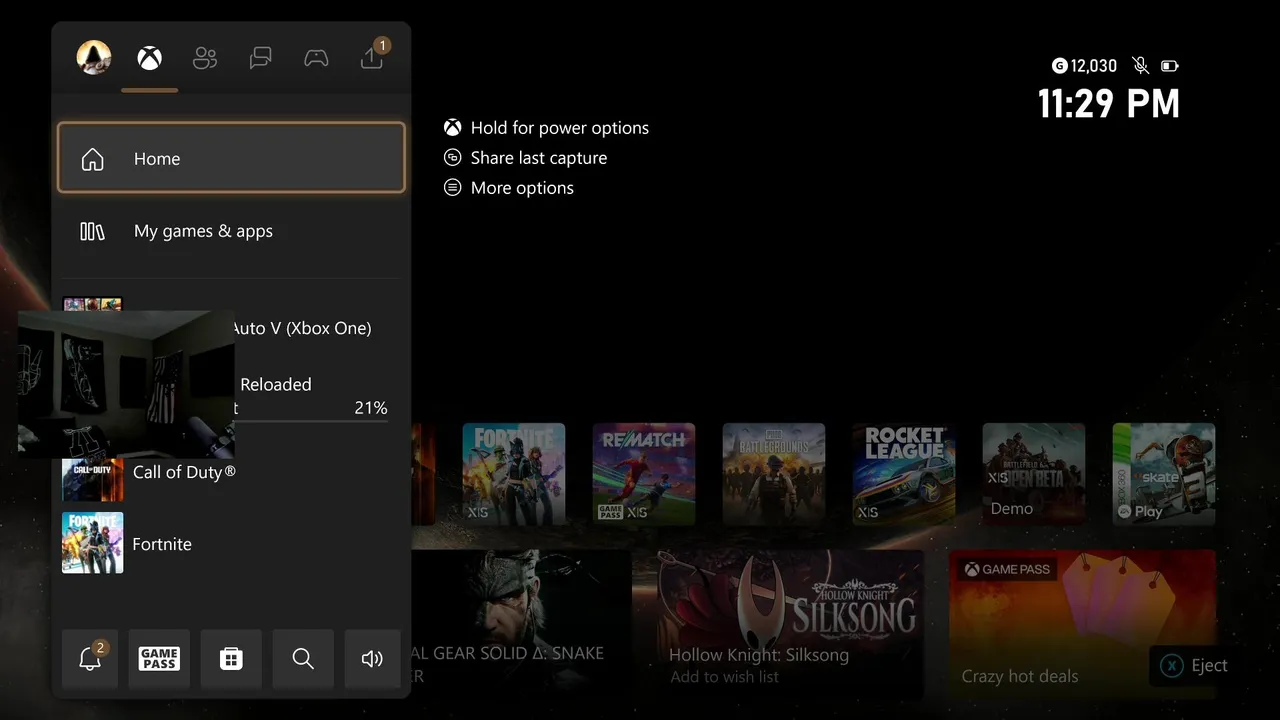Open the Fortnite tile on Home
The image size is (1280, 720).
click(x=514, y=474)
